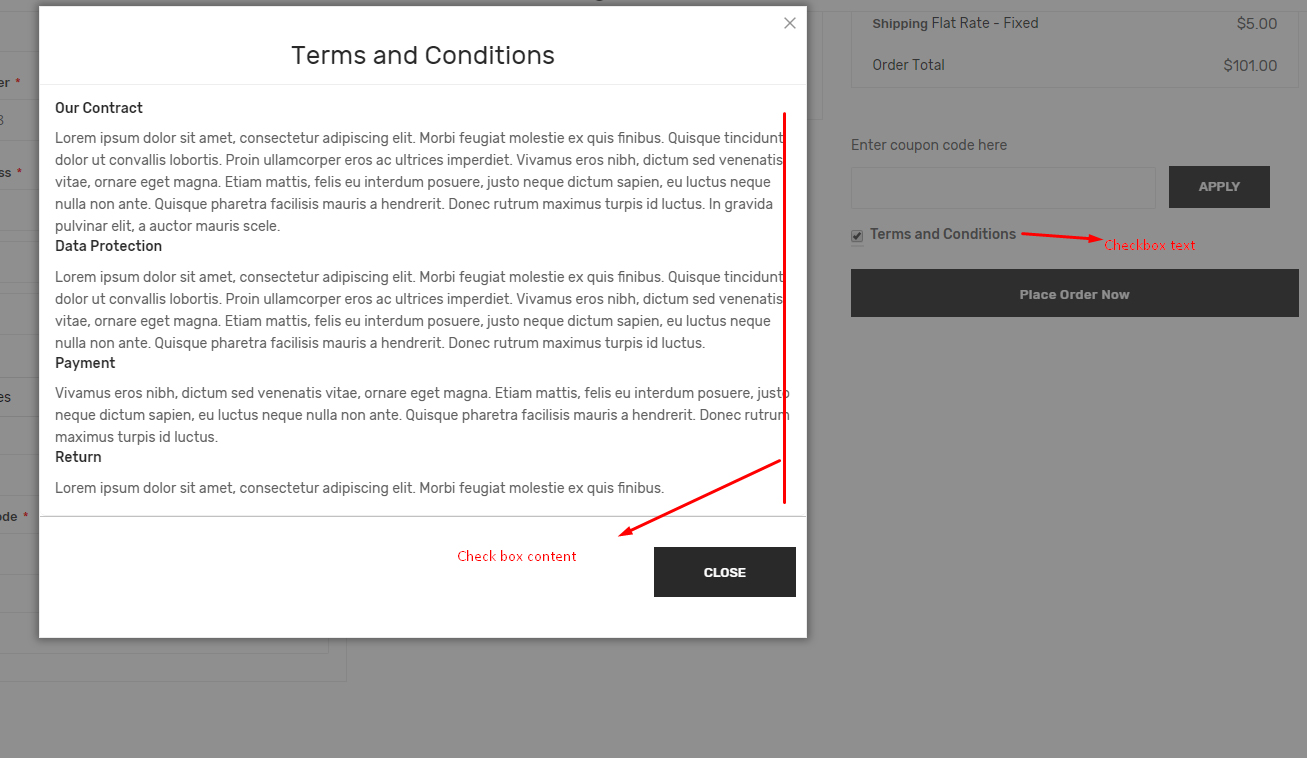Toggle the Terms and Conditions checkbox

(857, 236)
